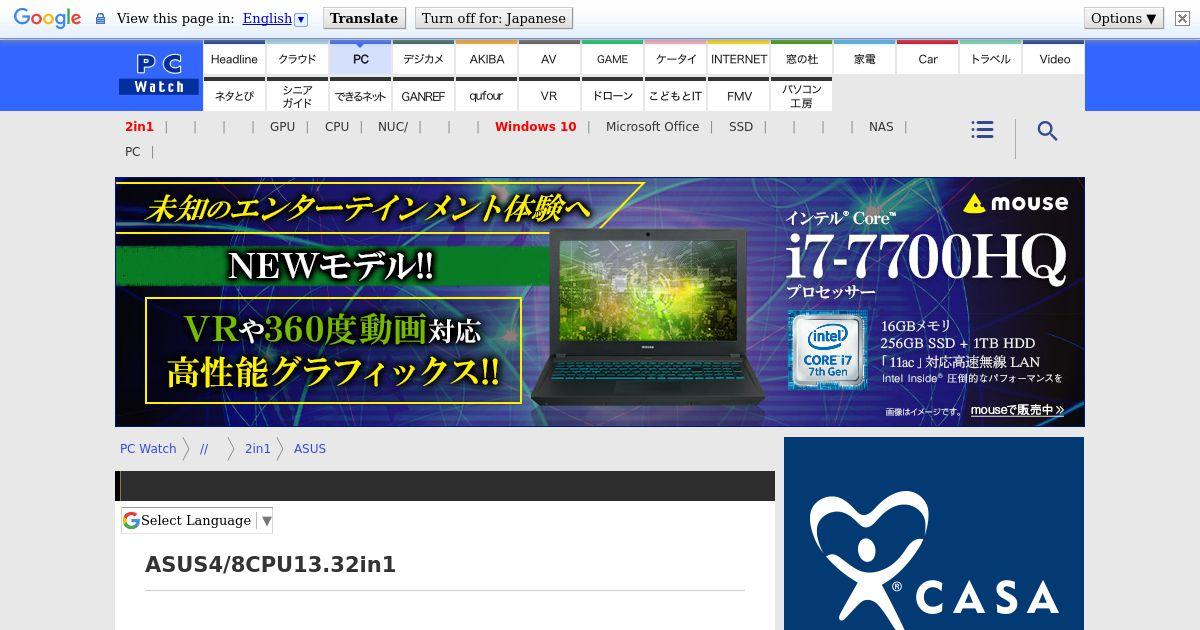Image resolution: width=1200 pixels, height=630 pixels.
Task: Open the ケータイ tab
Action: click(675, 58)
